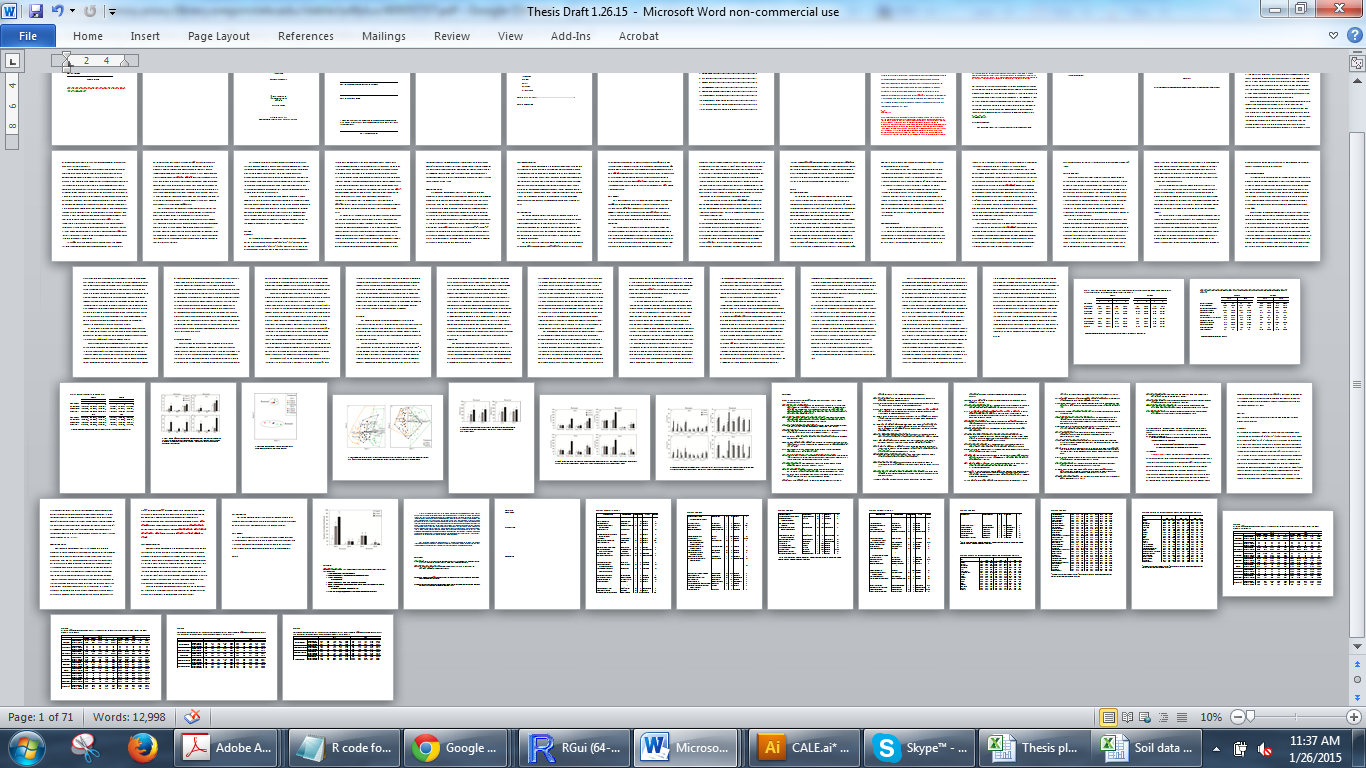The width and height of the screenshot is (1366, 768).
Task: Click the zoom slider handle
Action: coord(1249,717)
